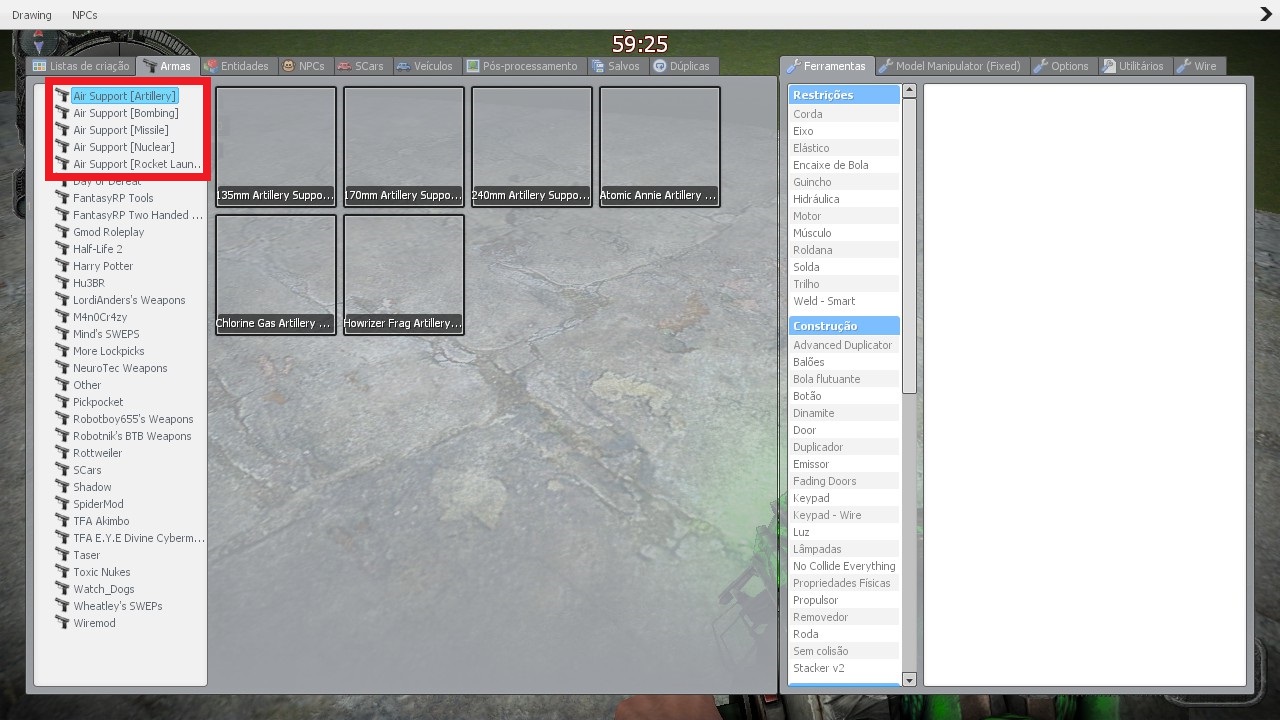Collapse the Construção tool category
Screen dimensions: 1280x720
(844, 326)
